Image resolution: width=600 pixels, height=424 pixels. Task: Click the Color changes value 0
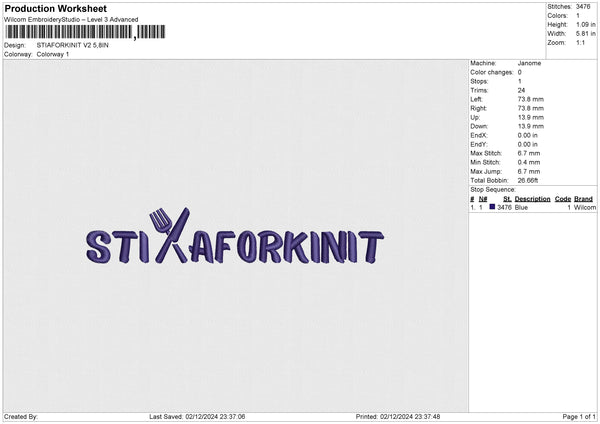click(520, 72)
